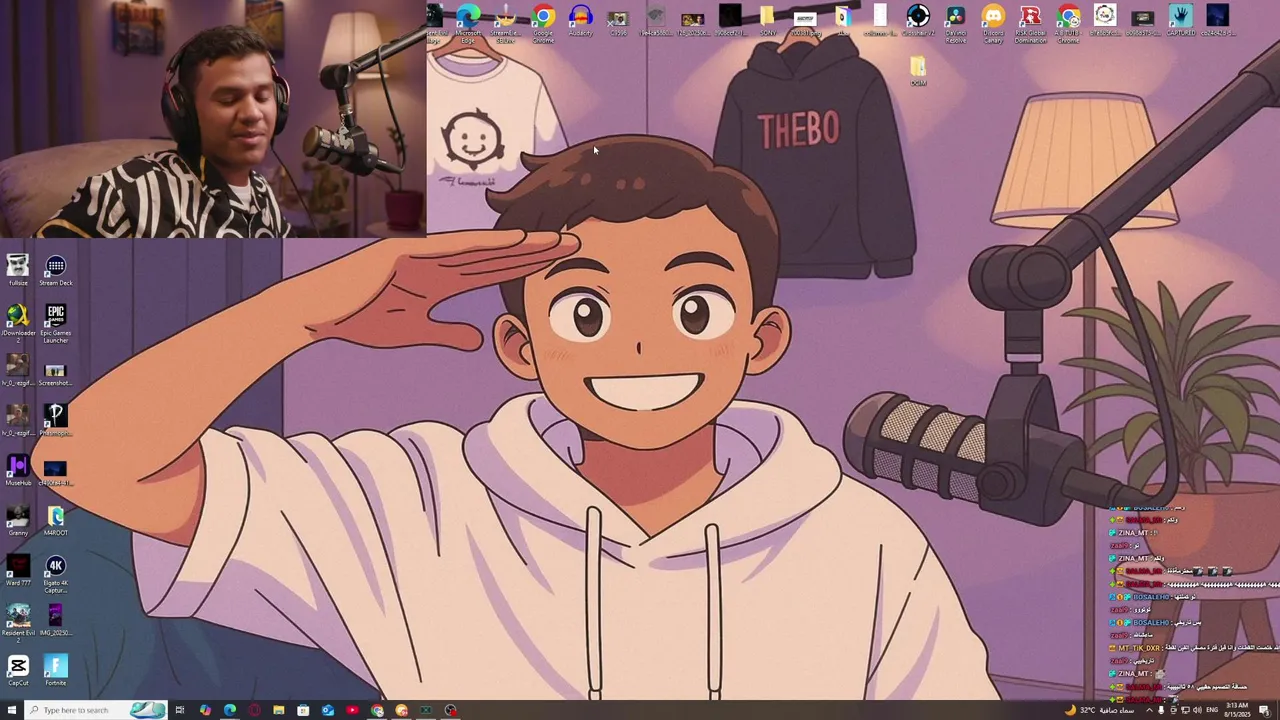Open RISK Global Domination shortcut
This screenshot has width=1280, height=720.
1031,22
